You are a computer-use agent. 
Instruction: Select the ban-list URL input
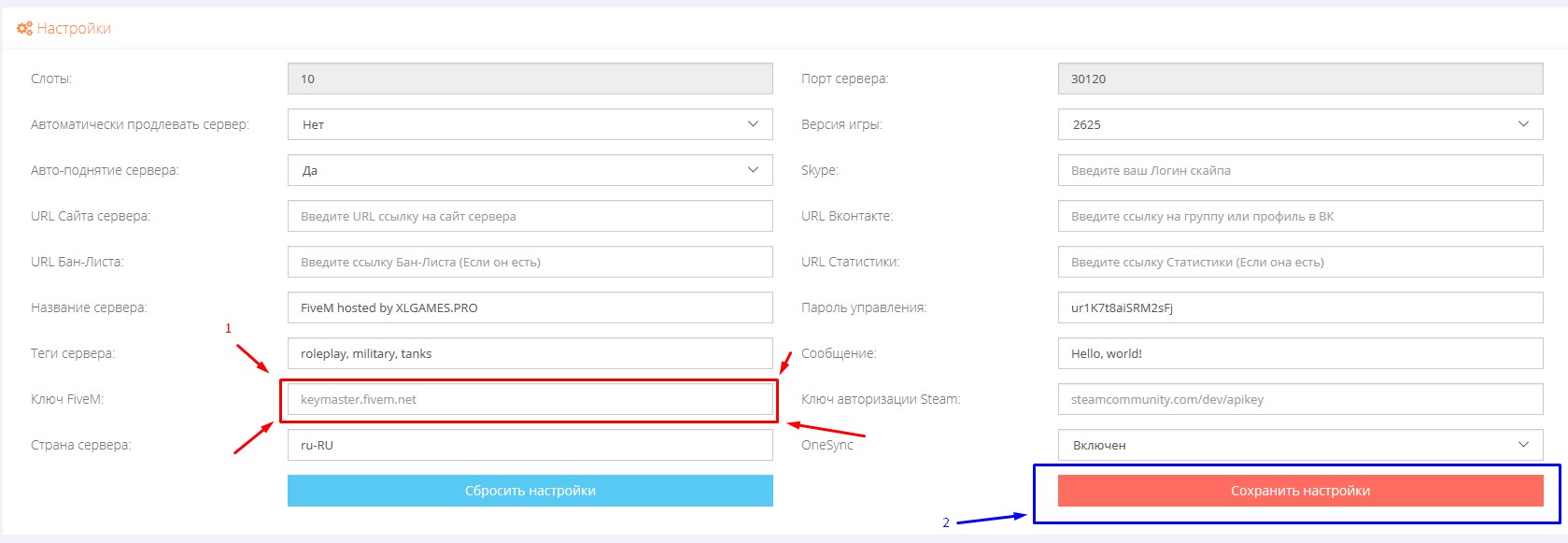[x=530, y=262]
